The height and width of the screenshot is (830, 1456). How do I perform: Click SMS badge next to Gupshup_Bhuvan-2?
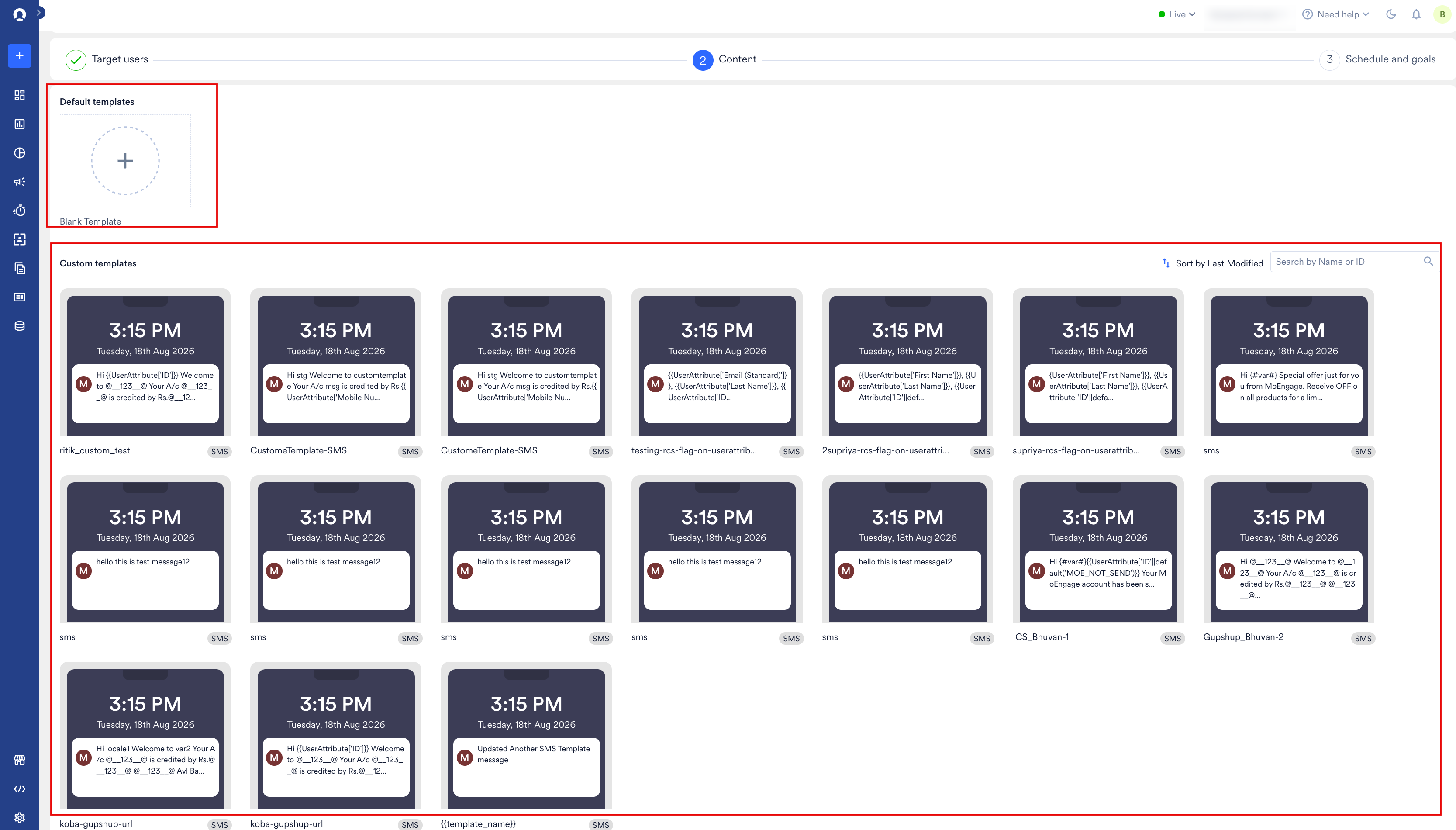click(x=1363, y=639)
